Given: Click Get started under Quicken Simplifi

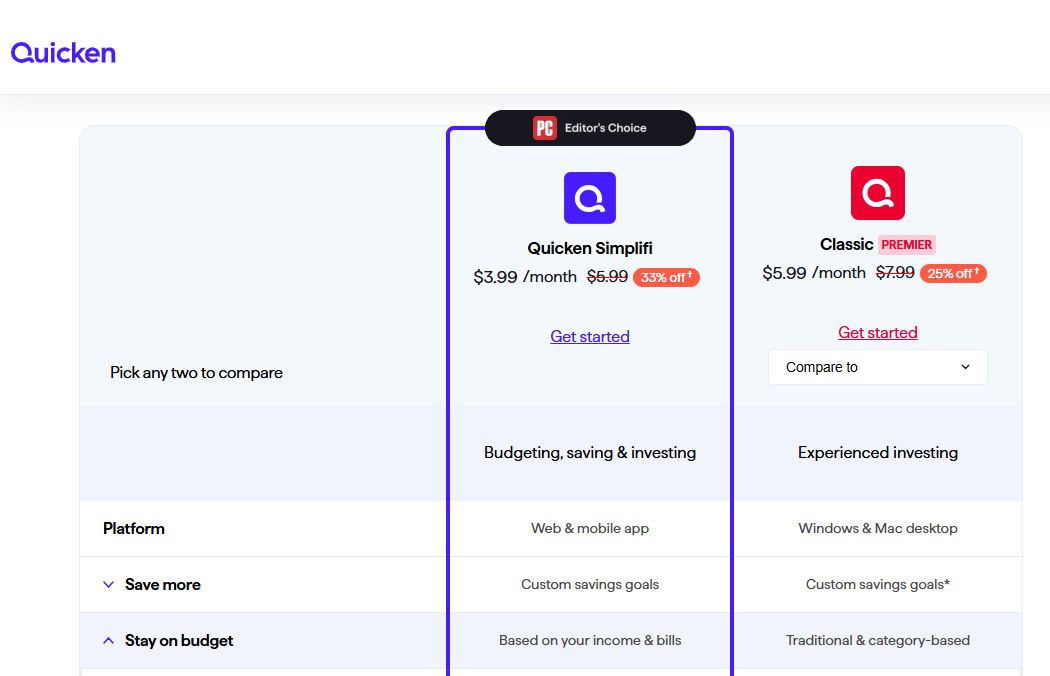Looking at the screenshot, I should pyautogui.click(x=589, y=336).
